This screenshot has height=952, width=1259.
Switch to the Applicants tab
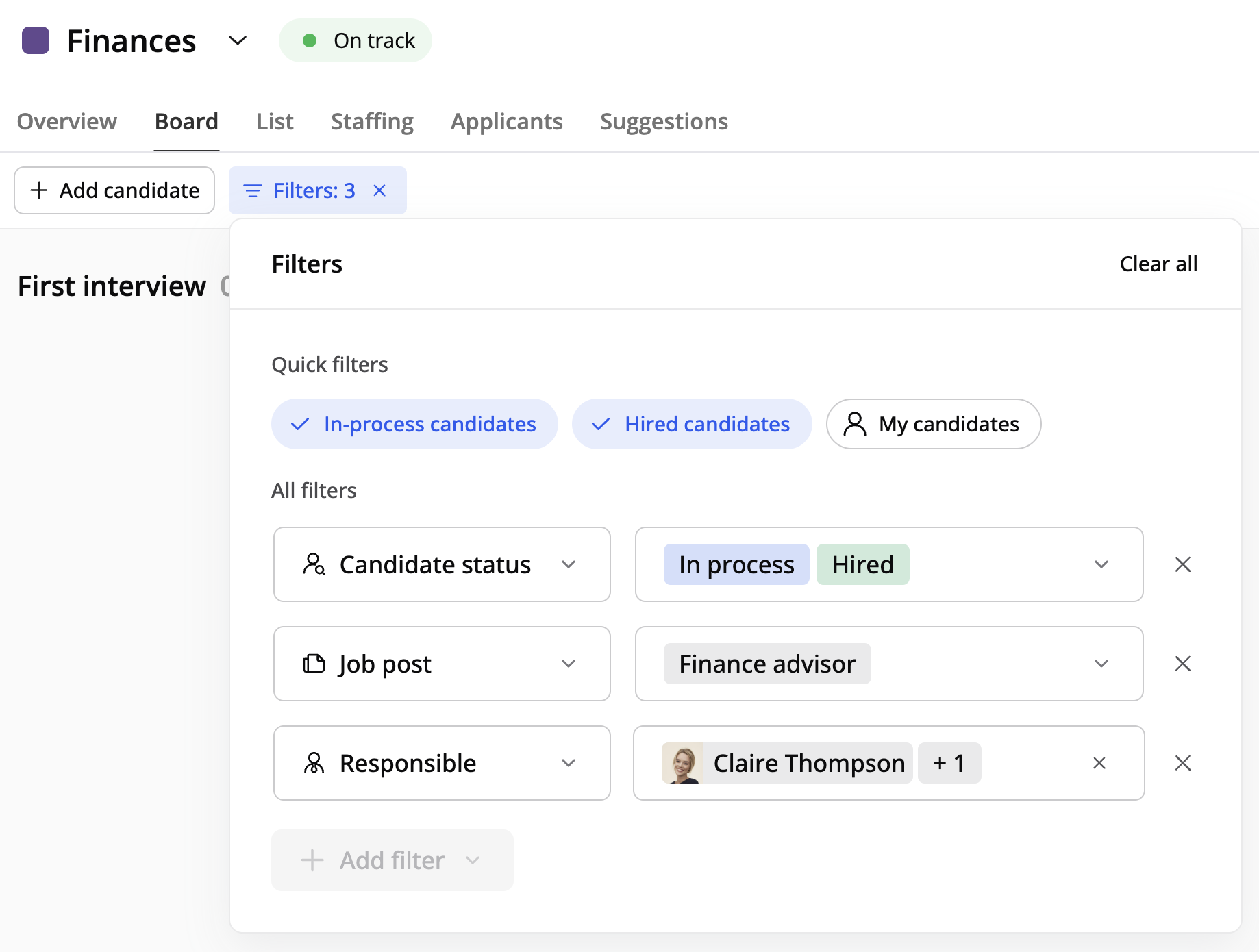click(x=506, y=121)
